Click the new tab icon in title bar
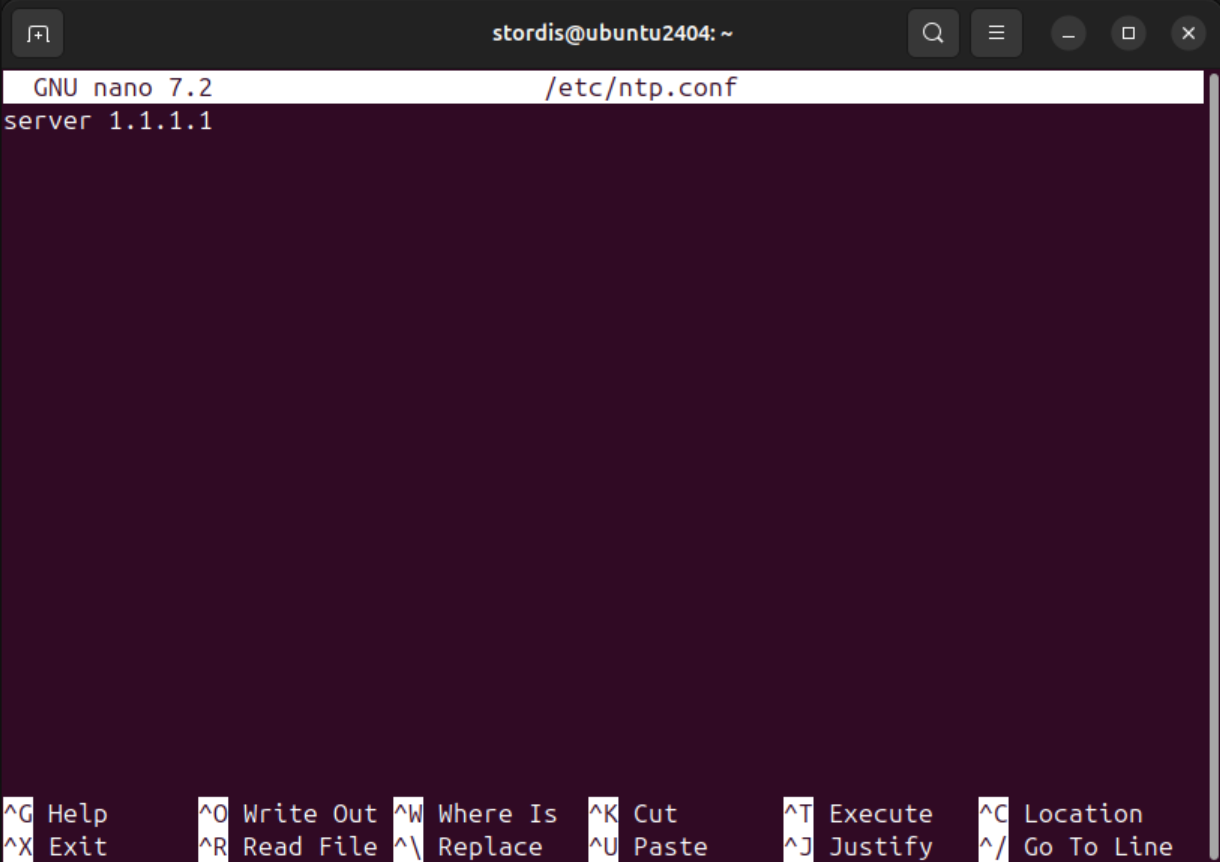1220x862 pixels. (37, 34)
